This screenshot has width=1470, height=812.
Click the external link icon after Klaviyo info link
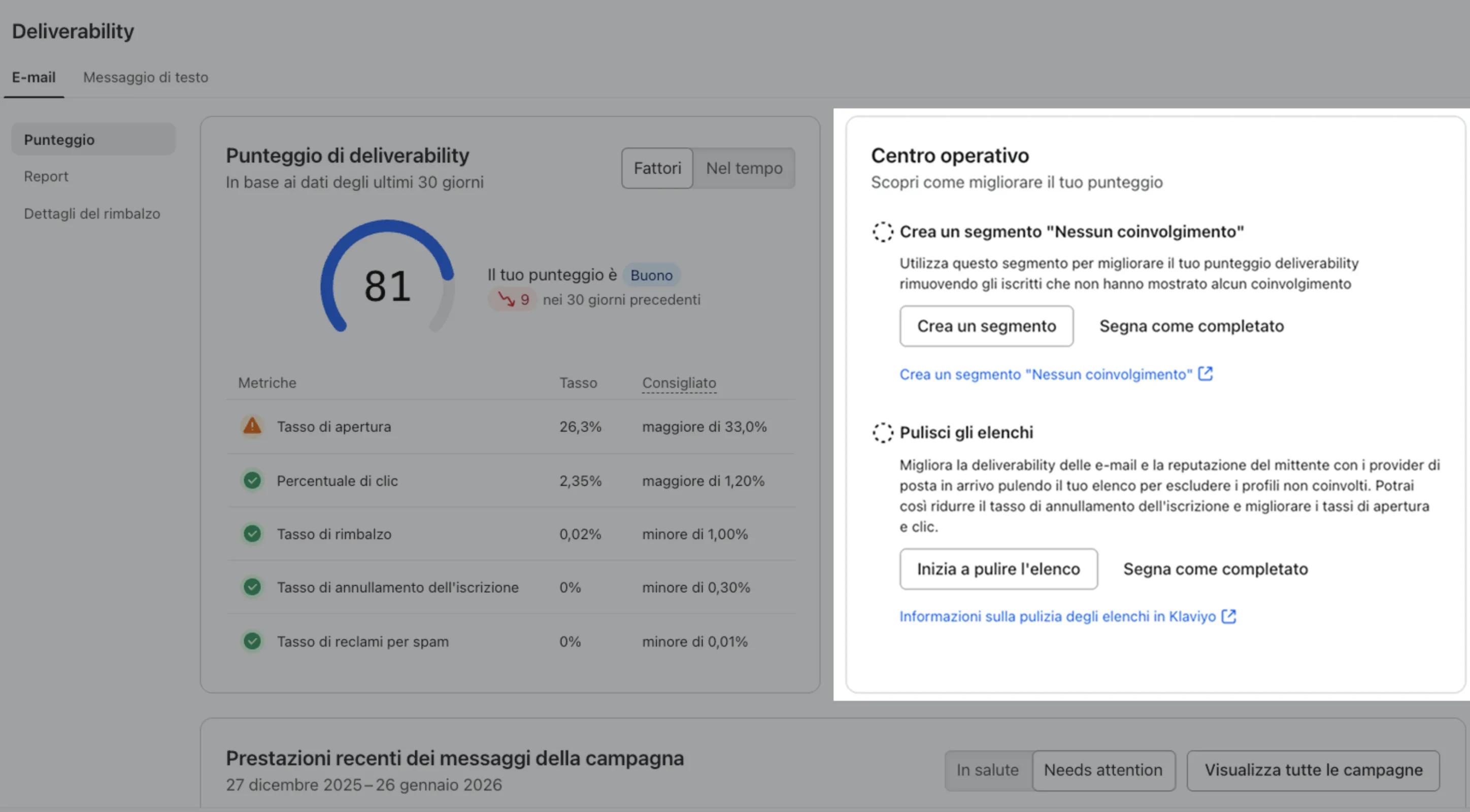[1228, 616]
